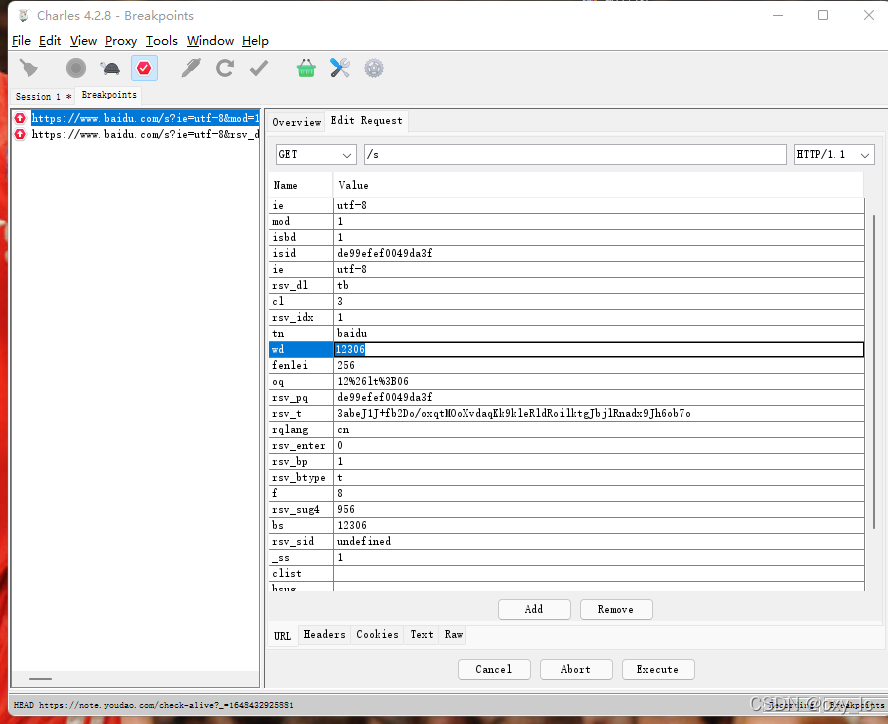This screenshot has width=888, height=724.
Task: Open the Tools menu
Action: [161, 41]
